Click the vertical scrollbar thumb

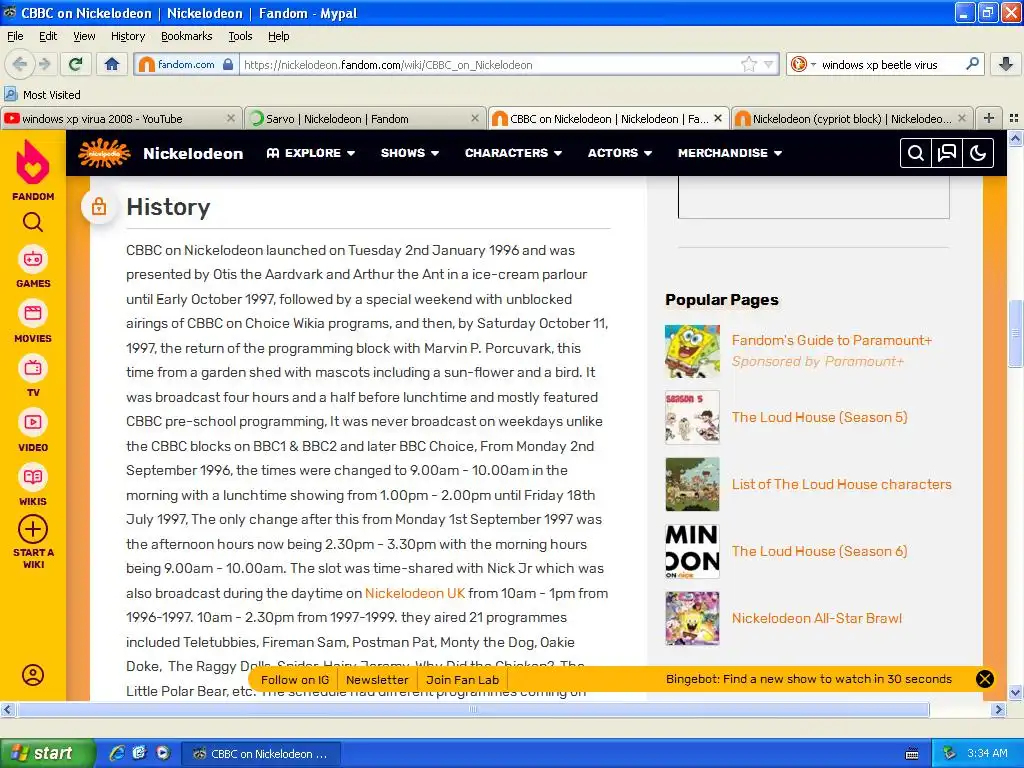(1016, 333)
